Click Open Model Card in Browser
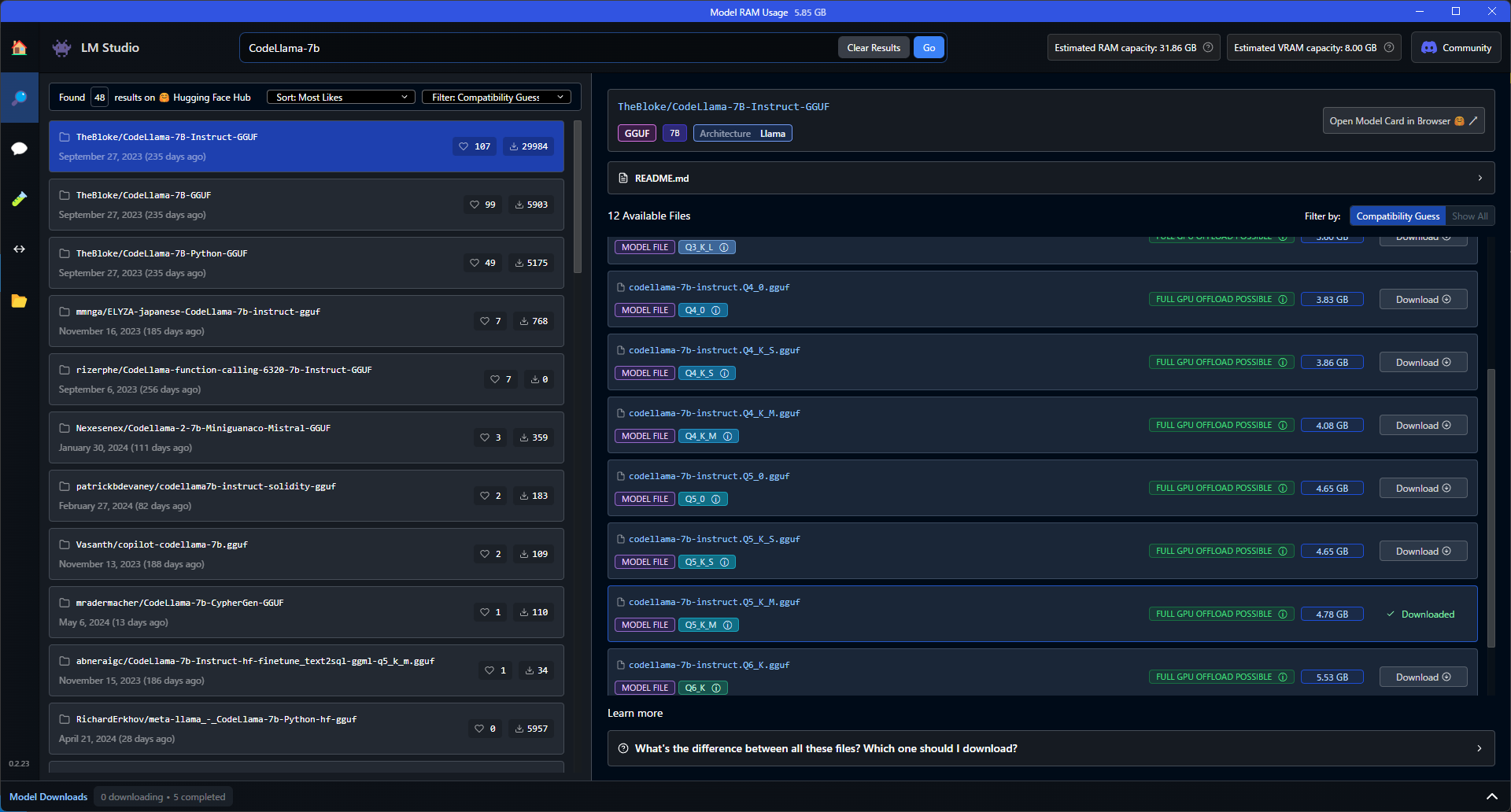 pos(1403,120)
